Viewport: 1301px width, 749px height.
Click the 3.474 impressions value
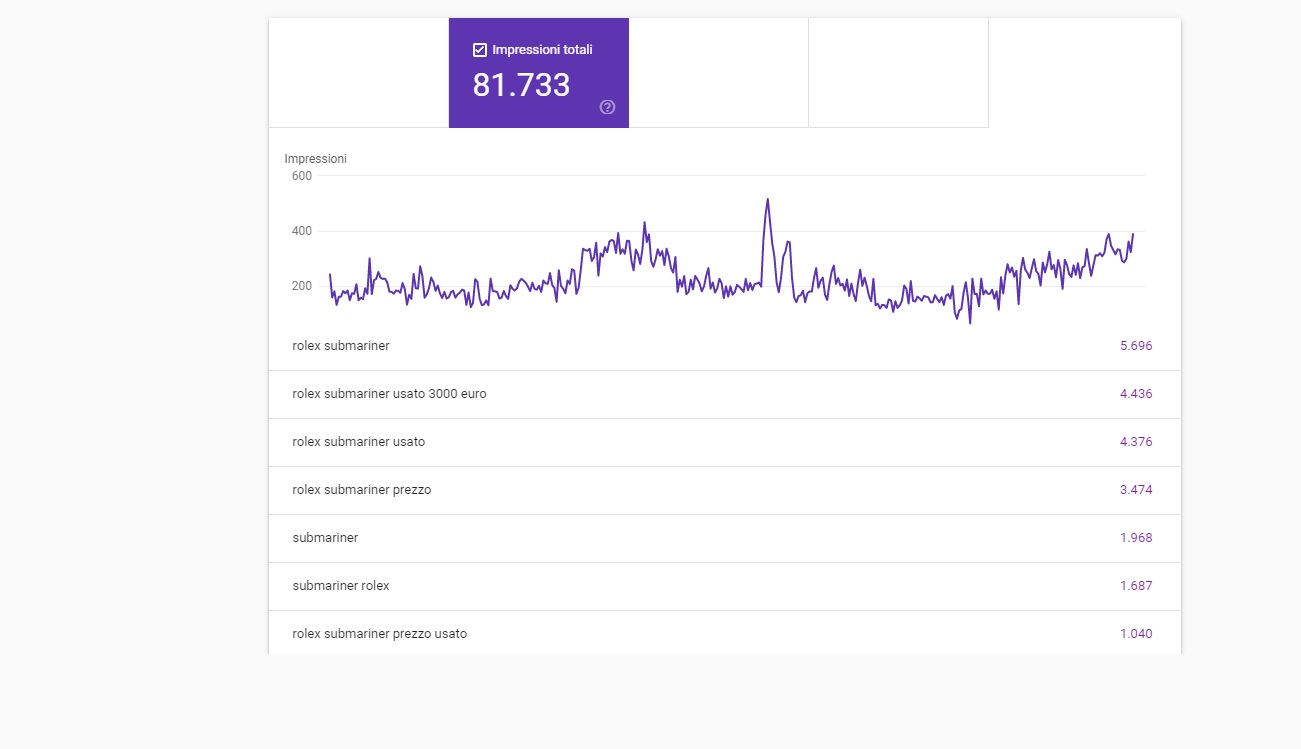[1136, 490]
